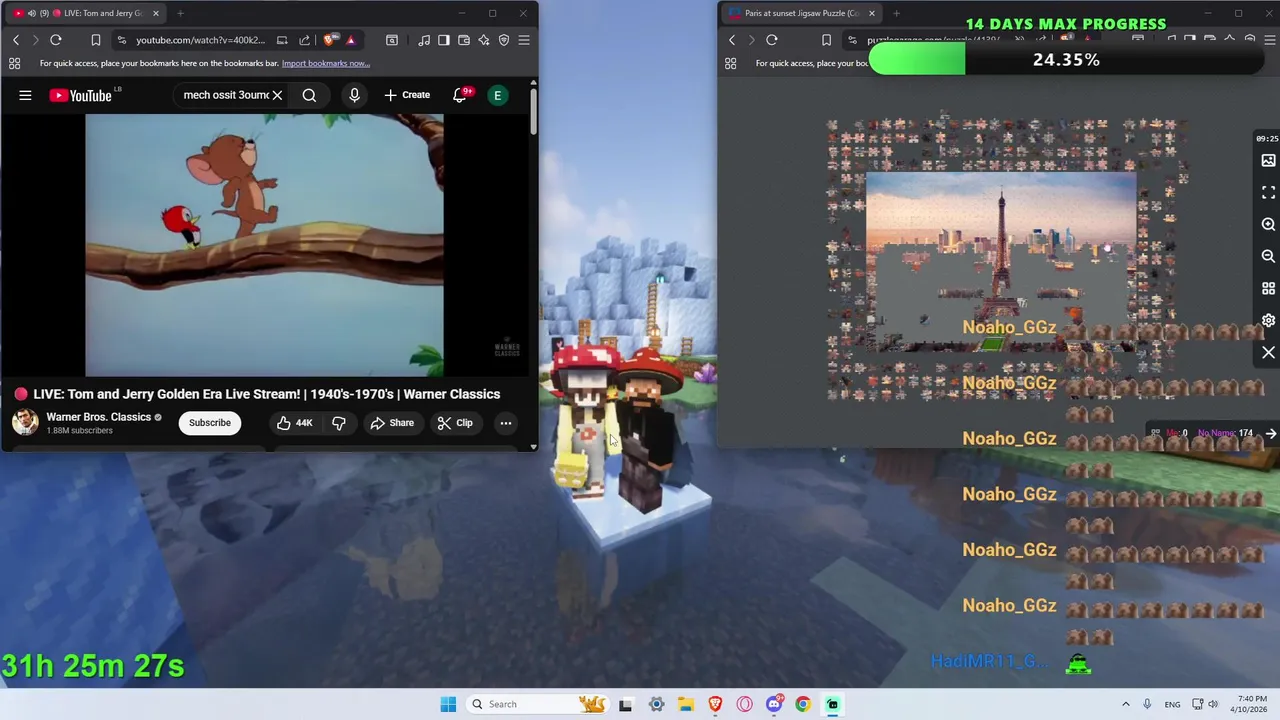Image resolution: width=1280 pixels, height=720 pixels.
Task: Open Brave VPN shield icon
Action: (504, 40)
